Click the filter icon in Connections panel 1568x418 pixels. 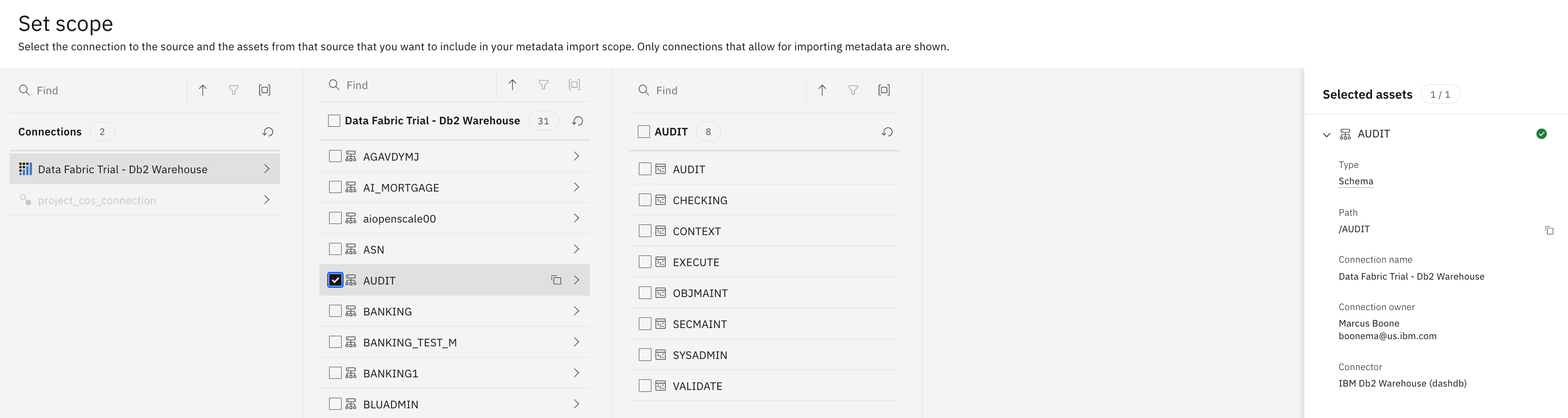[234, 90]
